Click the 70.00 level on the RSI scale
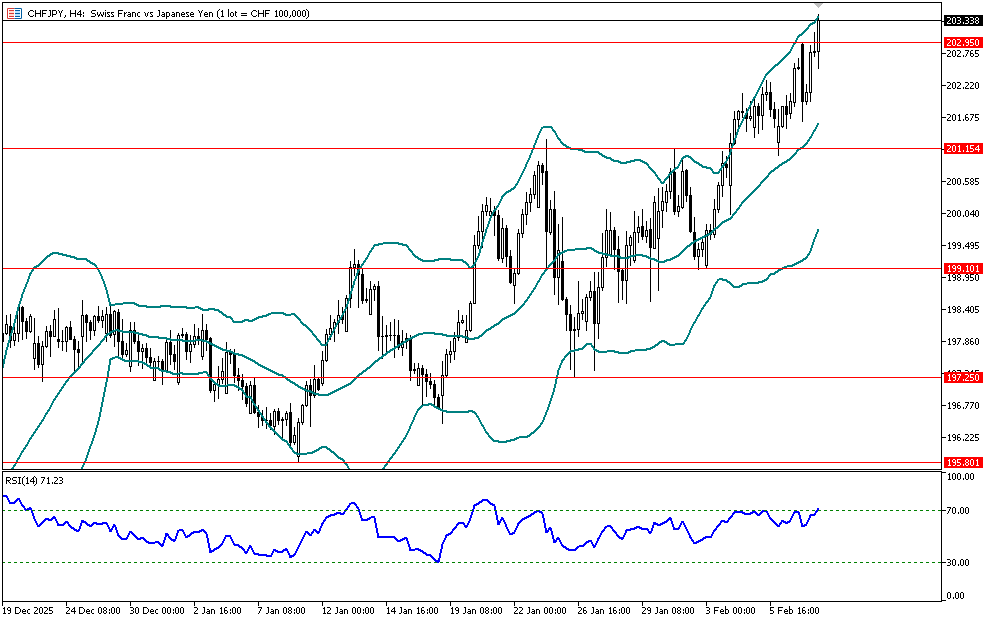Screen dimensions: 994x622 click(x=959, y=510)
